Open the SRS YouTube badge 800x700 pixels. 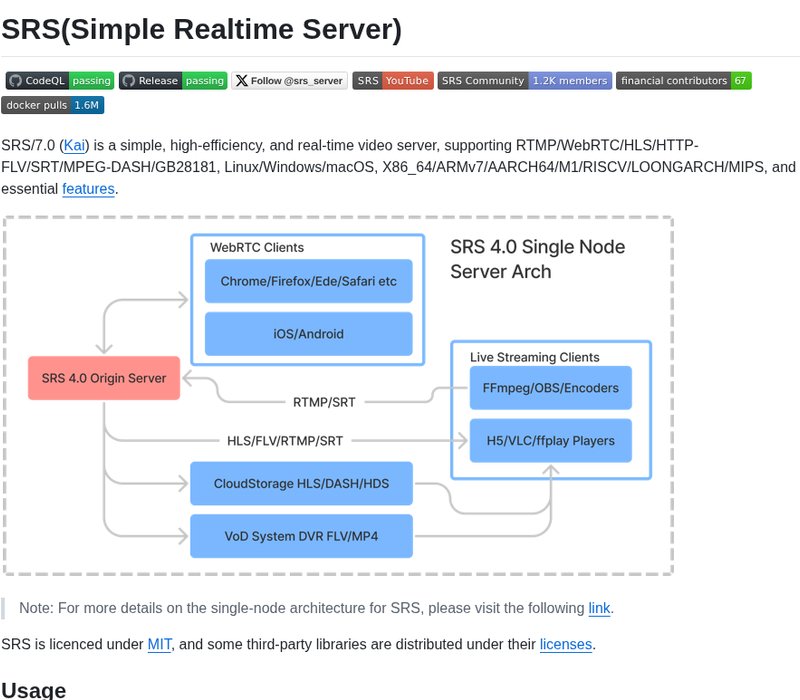tap(393, 81)
